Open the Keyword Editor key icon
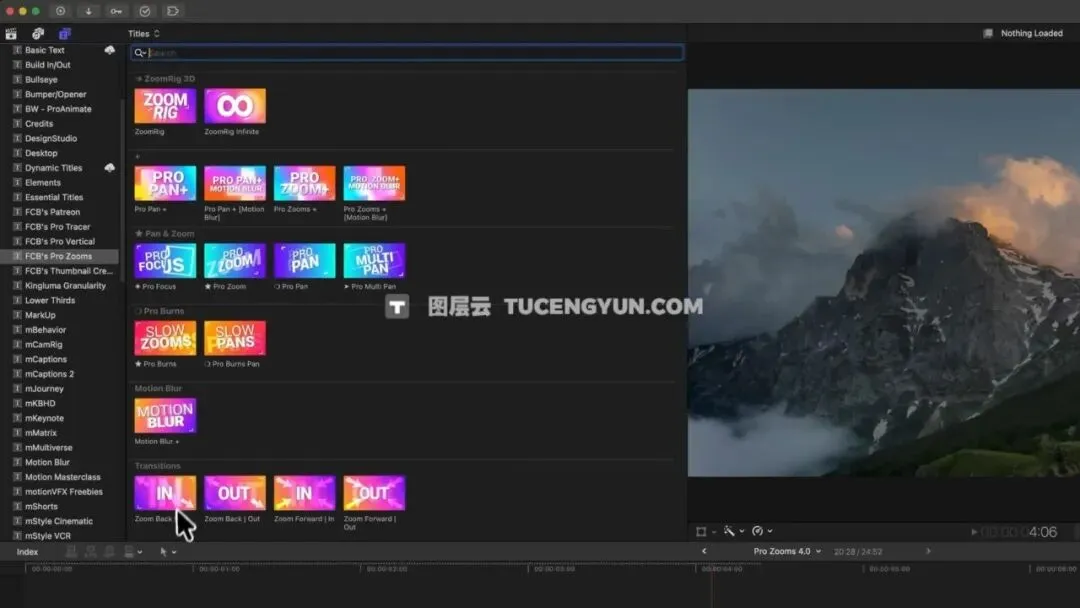Screen dimensions: 1080x608 (x=116, y=11)
